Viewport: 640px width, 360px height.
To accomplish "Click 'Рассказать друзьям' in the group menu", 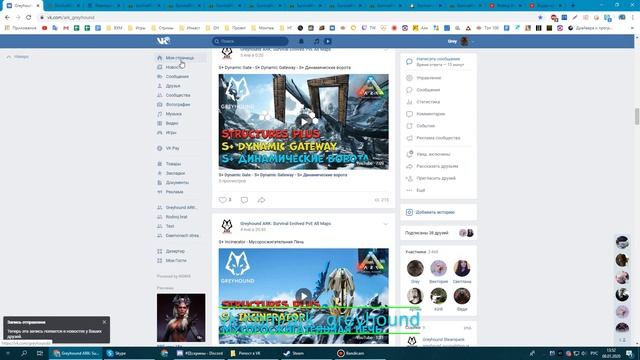I will click(x=438, y=166).
